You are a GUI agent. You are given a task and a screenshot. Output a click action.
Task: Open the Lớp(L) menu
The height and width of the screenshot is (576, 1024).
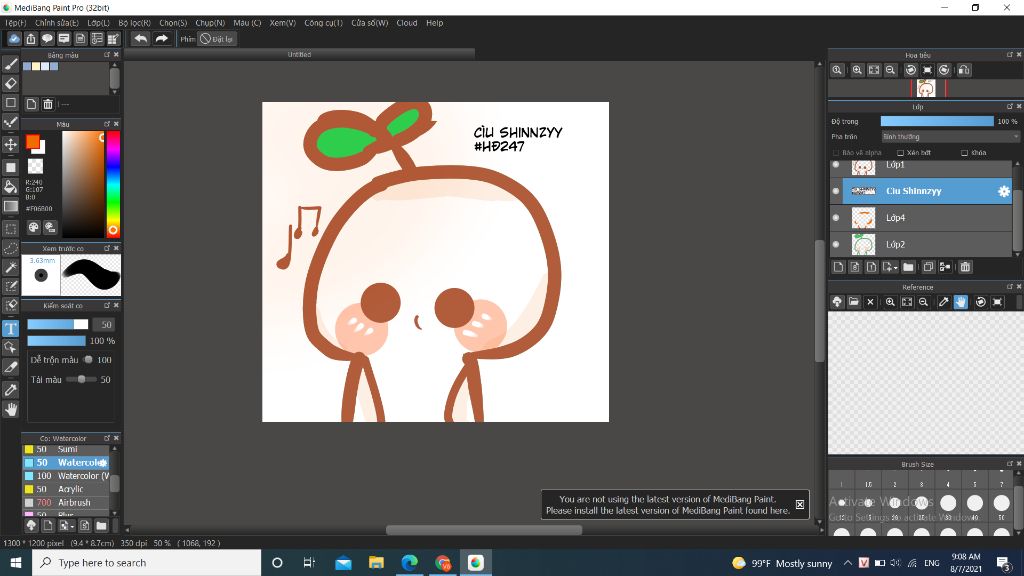click(x=99, y=23)
